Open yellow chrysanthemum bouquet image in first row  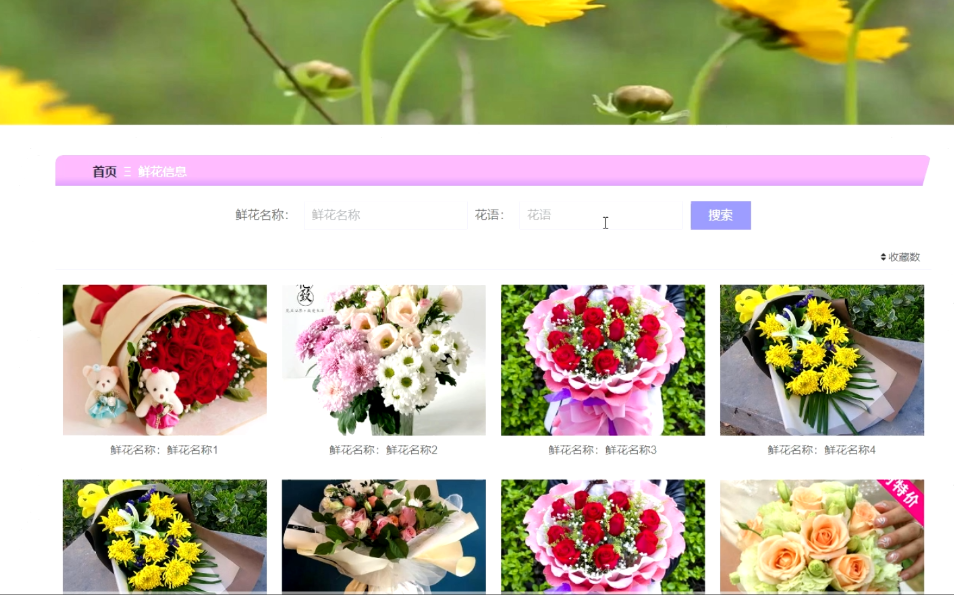(x=822, y=360)
